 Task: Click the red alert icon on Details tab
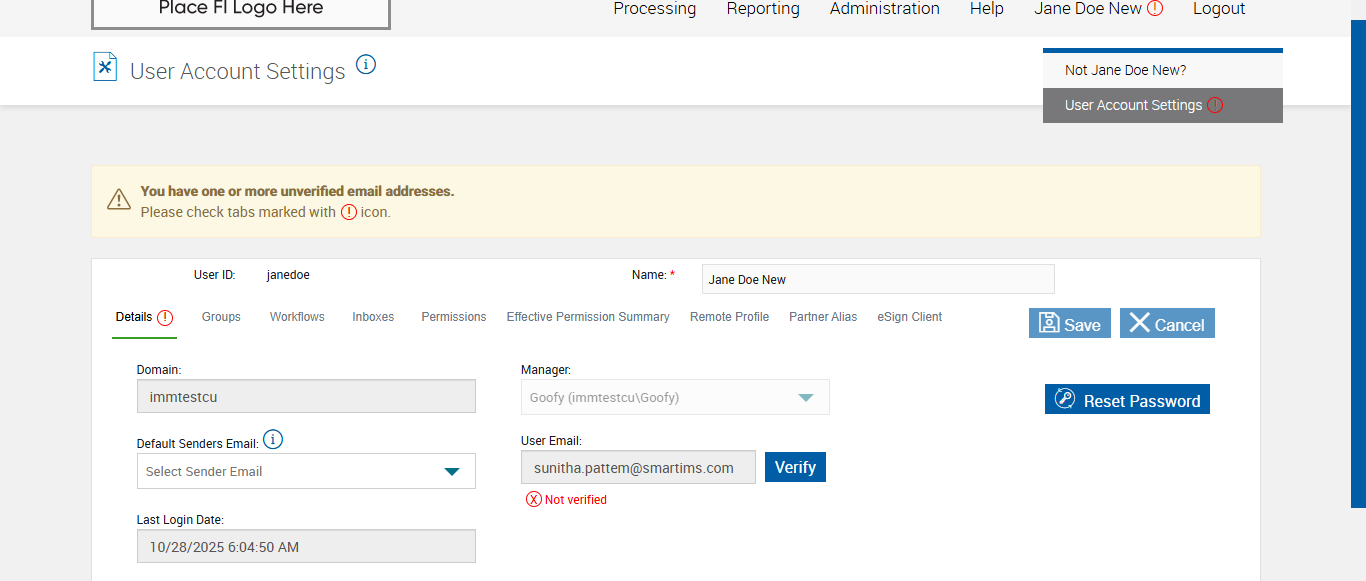pos(165,318)
